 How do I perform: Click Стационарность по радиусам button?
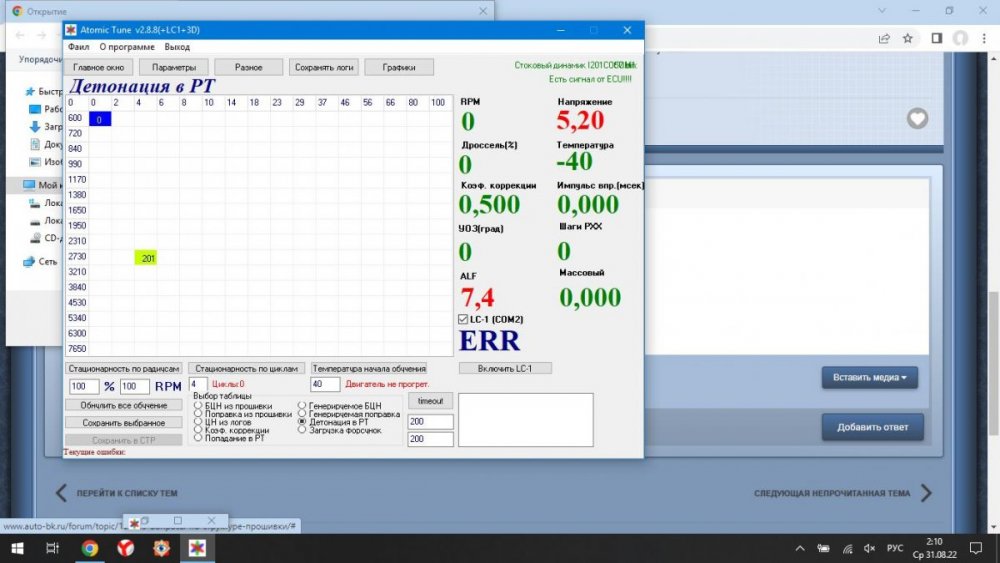pos(124,369)
